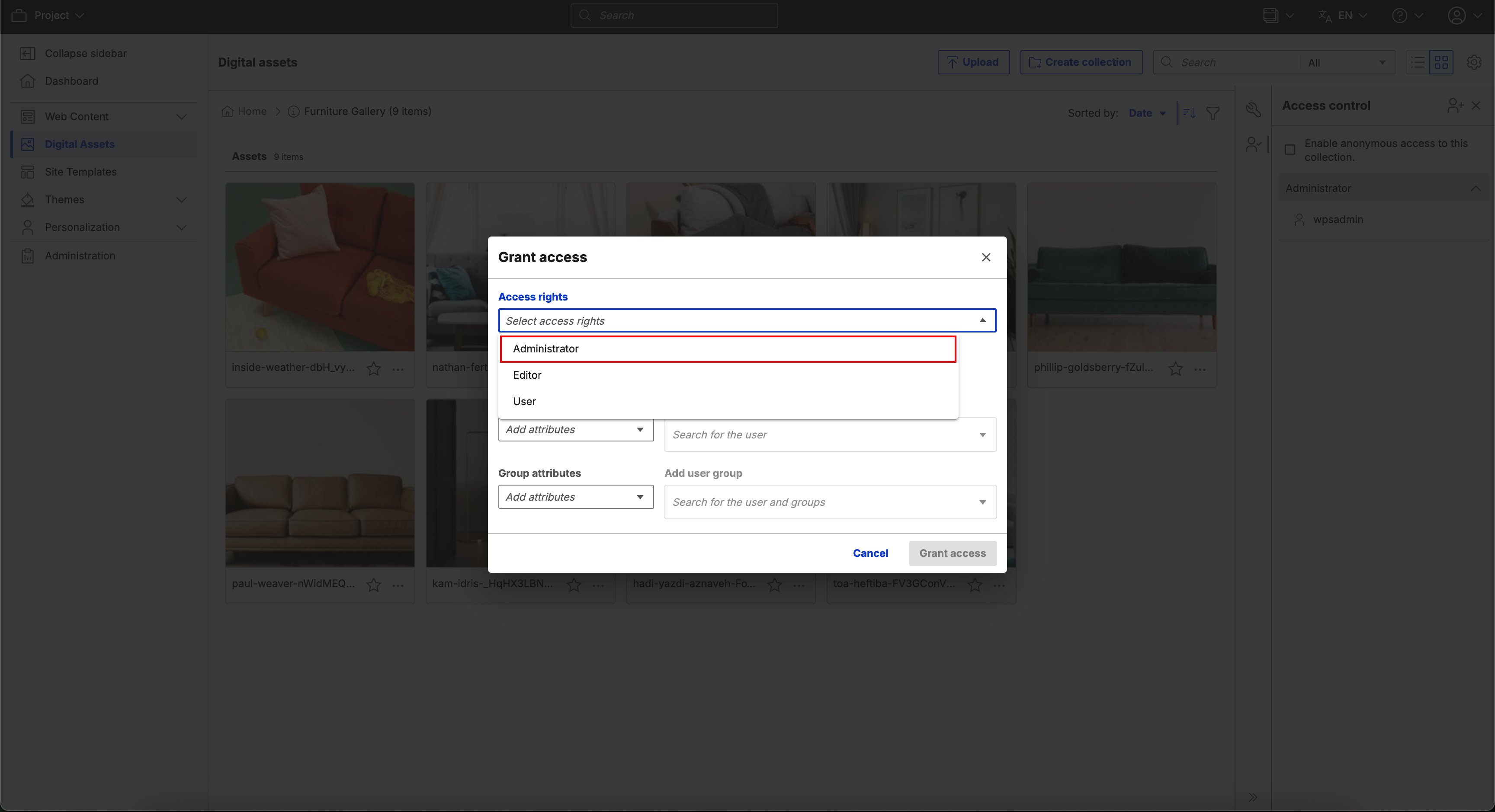
Task: Star the paul-weaver asset
Action: 374,585
